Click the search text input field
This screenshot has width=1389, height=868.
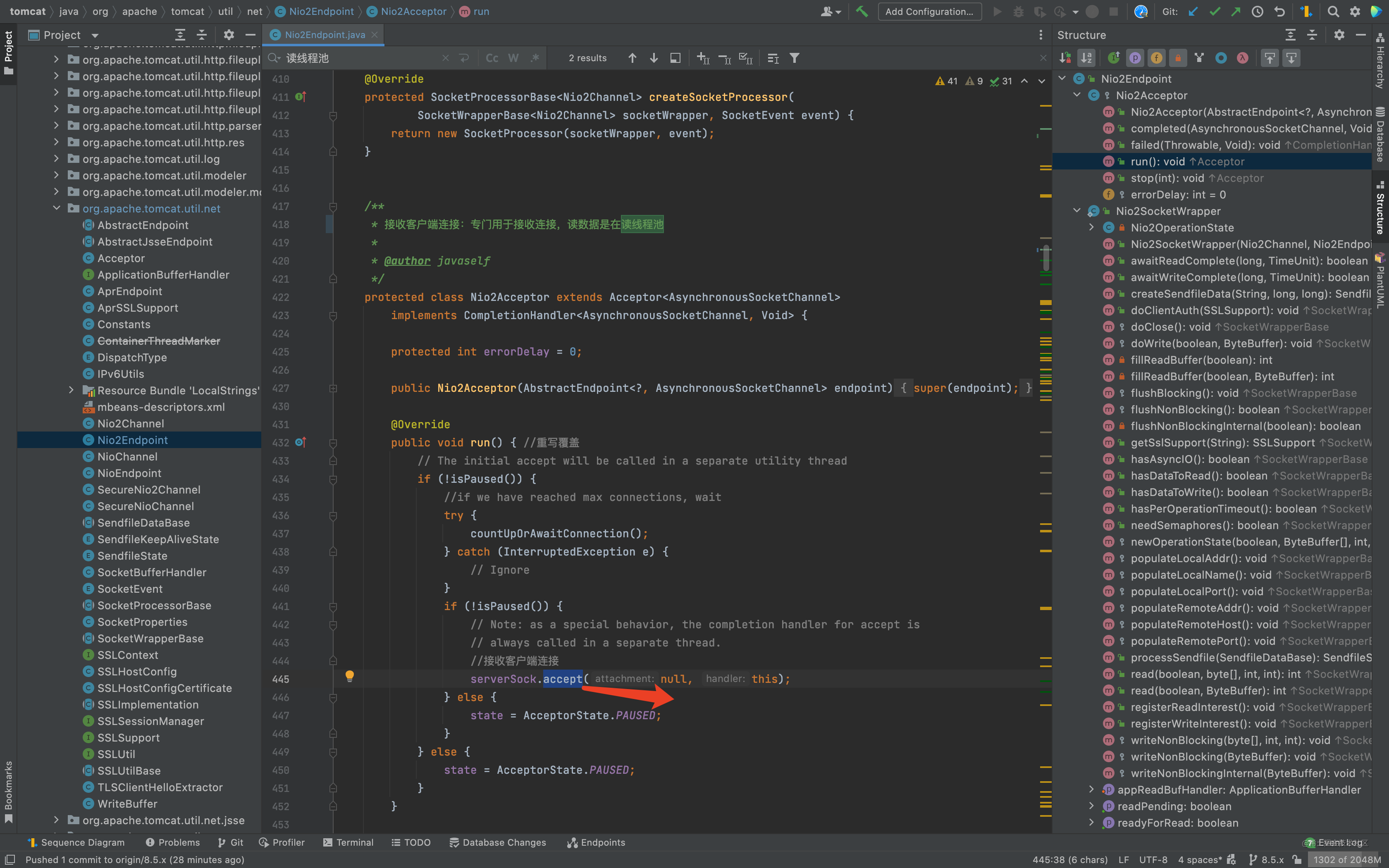pyautogui.click(x=362, y=58)
